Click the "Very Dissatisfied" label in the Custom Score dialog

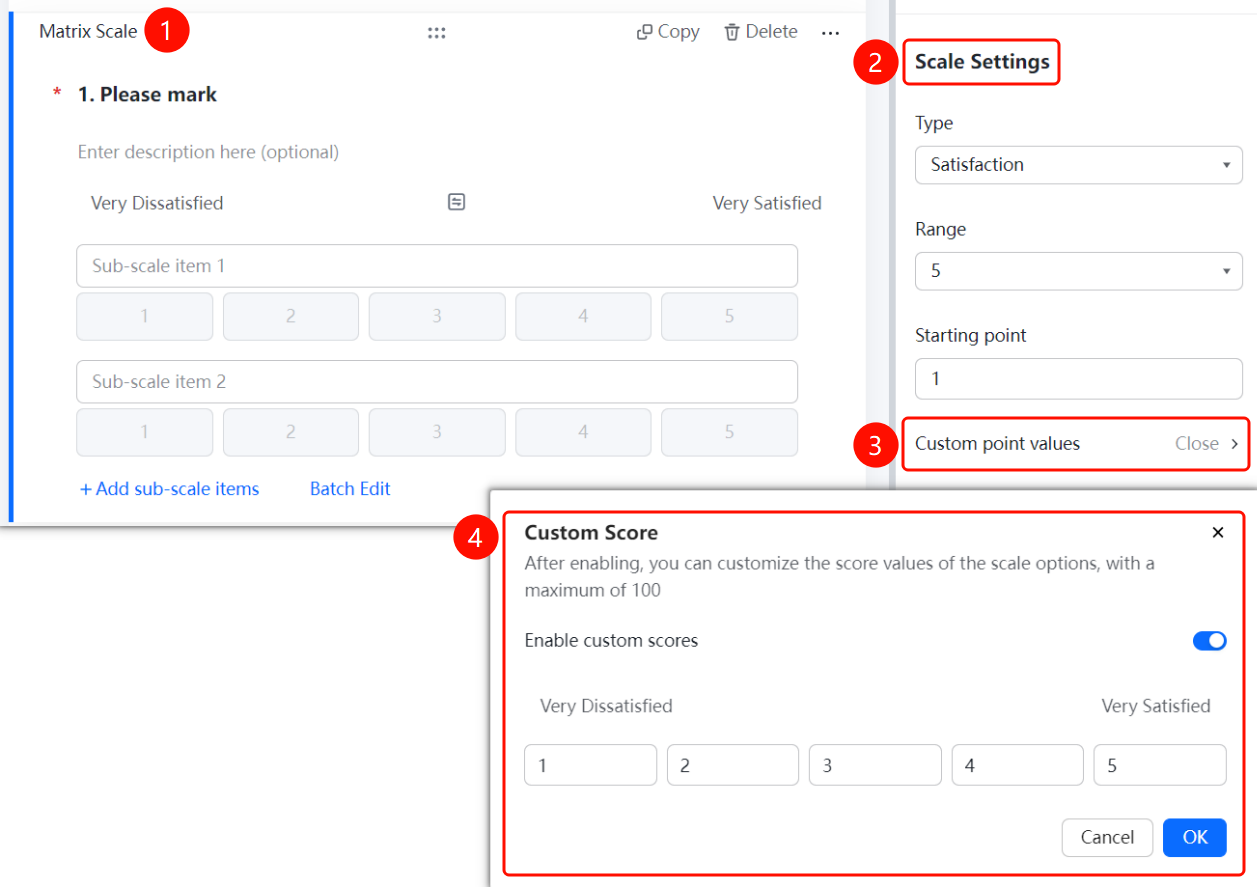(x=606, y=706)
